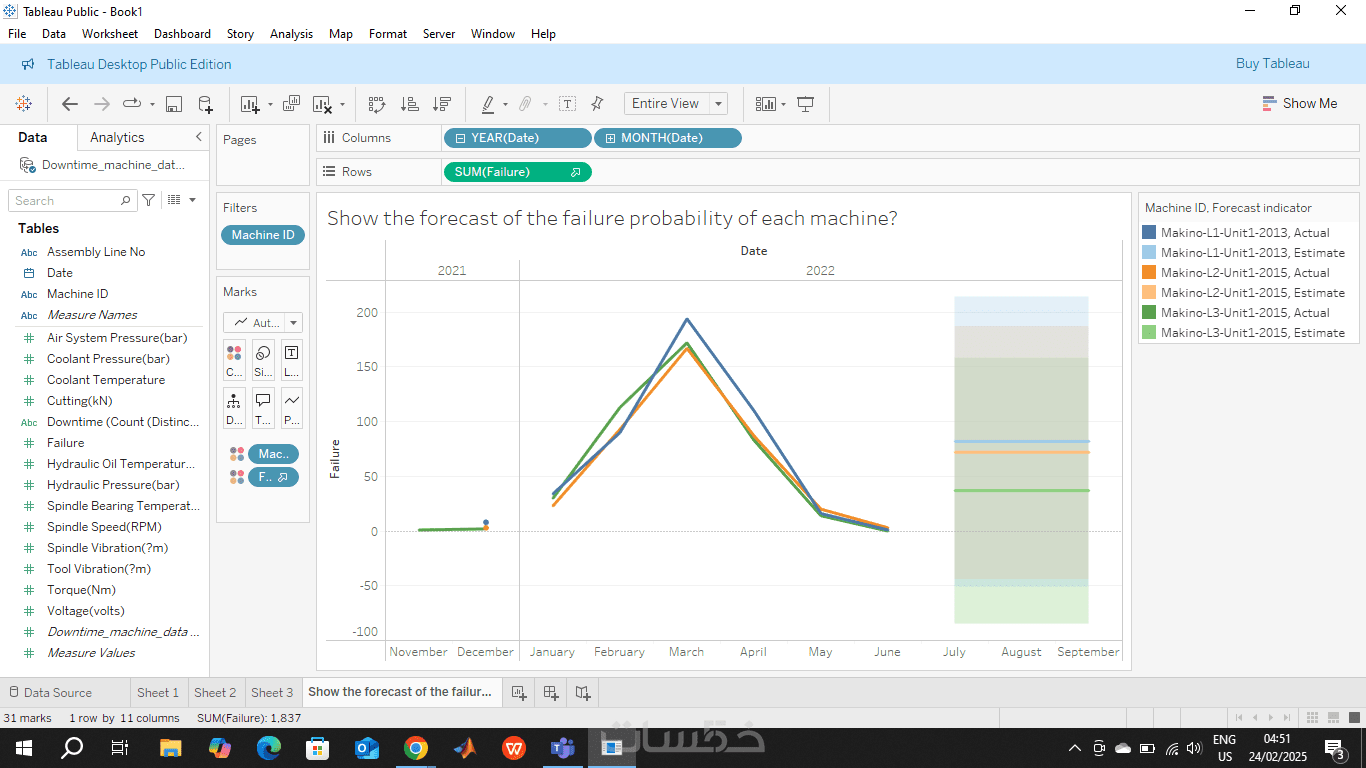Click the New Worksheet tab icon

[519, 692]
